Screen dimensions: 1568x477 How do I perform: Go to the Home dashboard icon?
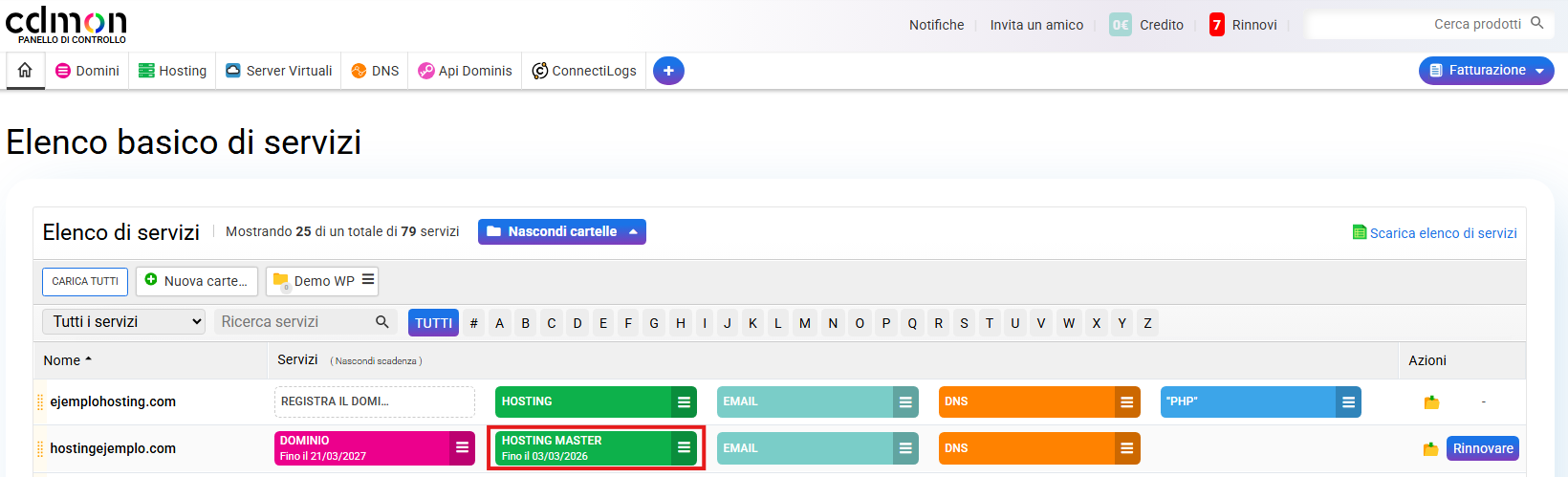(x=25, y=70)
